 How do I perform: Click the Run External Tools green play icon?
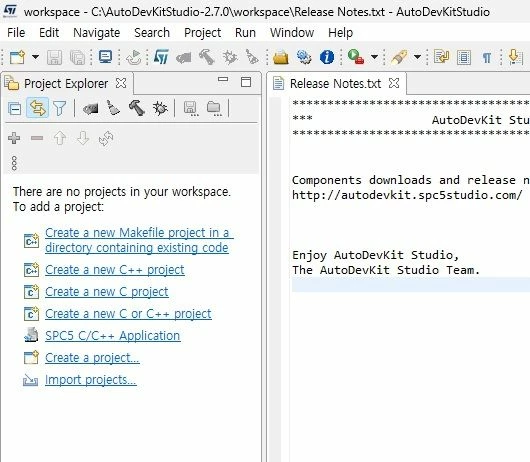tap(356, 57)
